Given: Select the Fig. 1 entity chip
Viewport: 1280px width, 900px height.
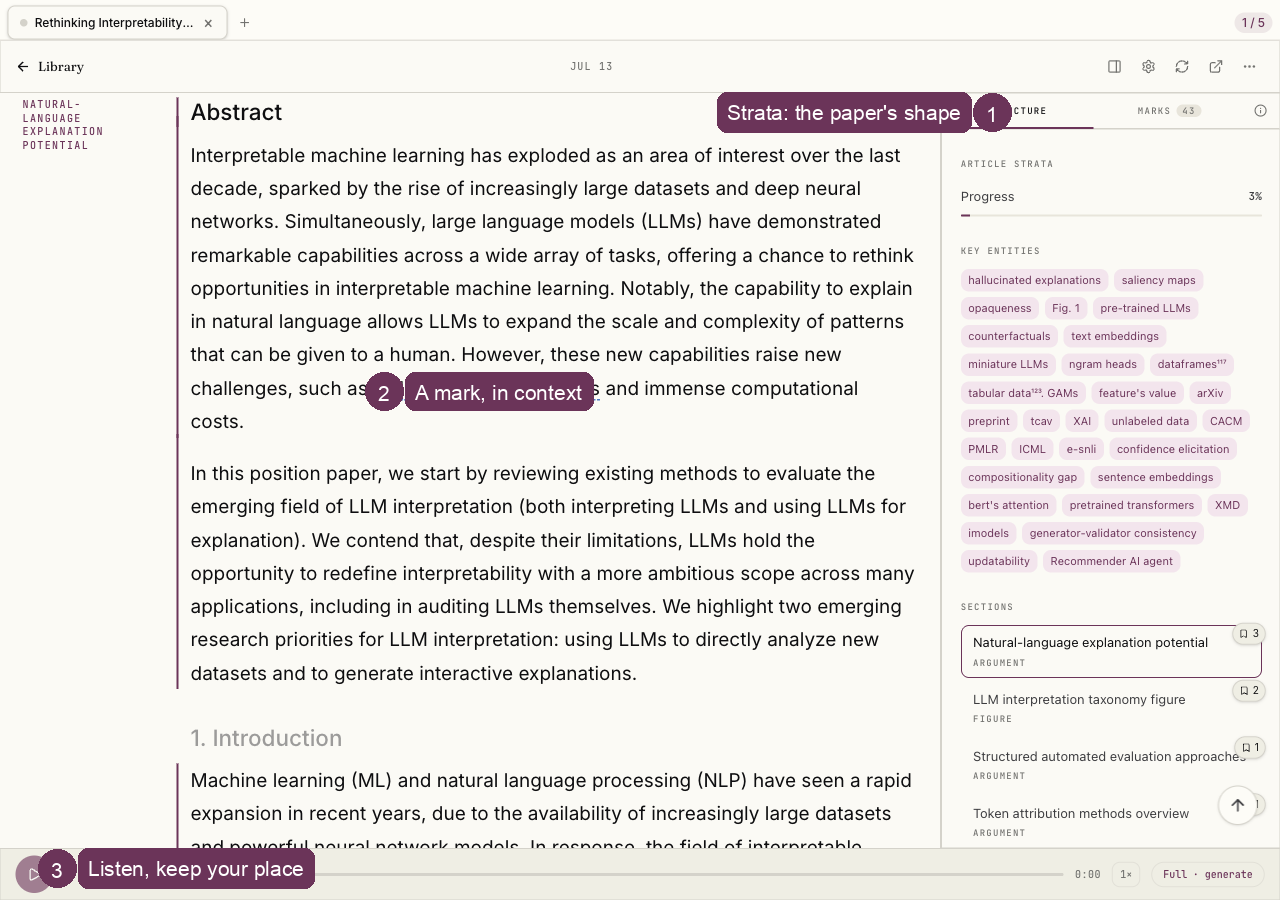Looking at the screenshot, I should [x=1065, y=308].
